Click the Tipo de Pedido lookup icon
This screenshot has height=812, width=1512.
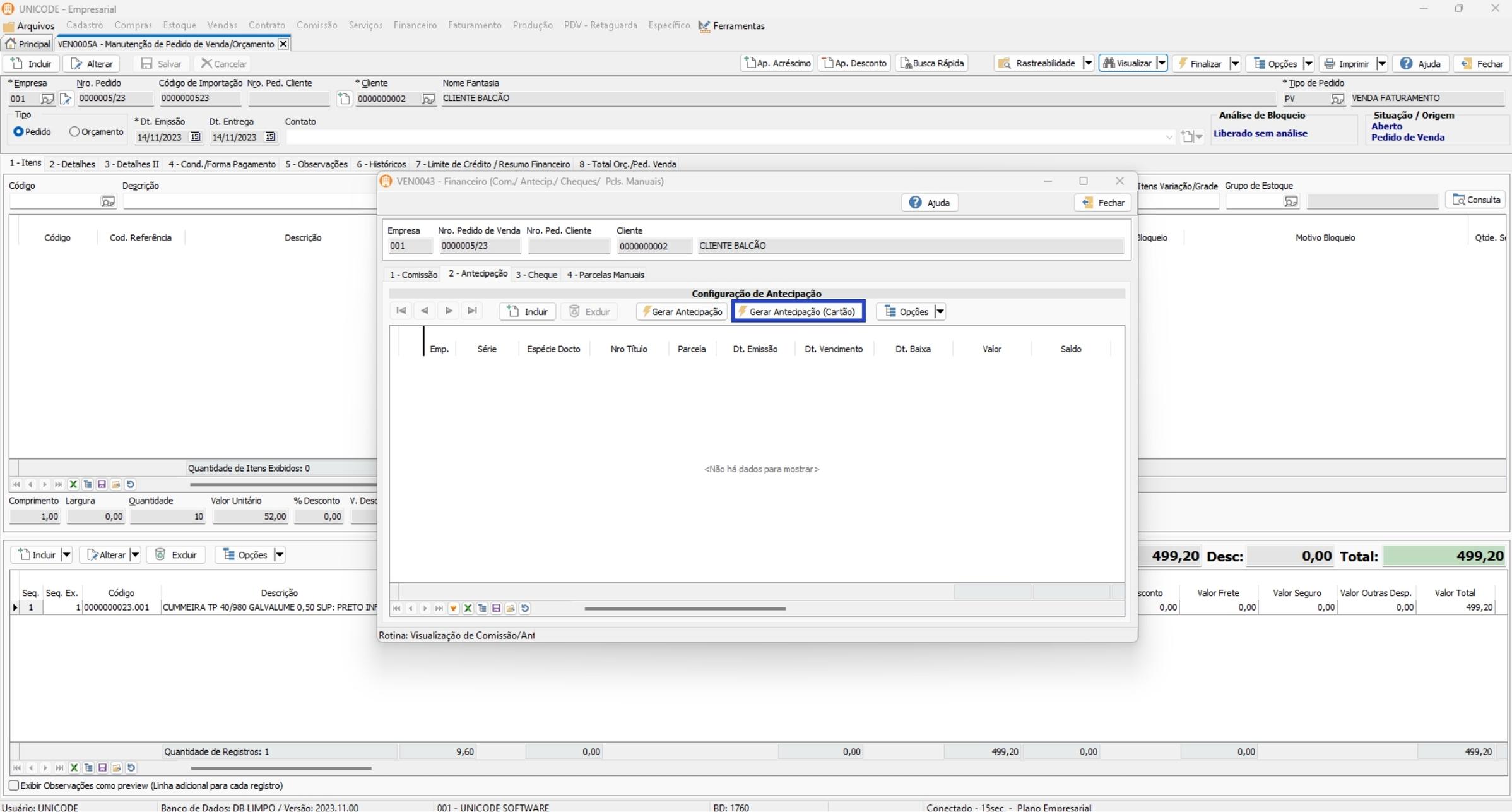point(1337,99)
